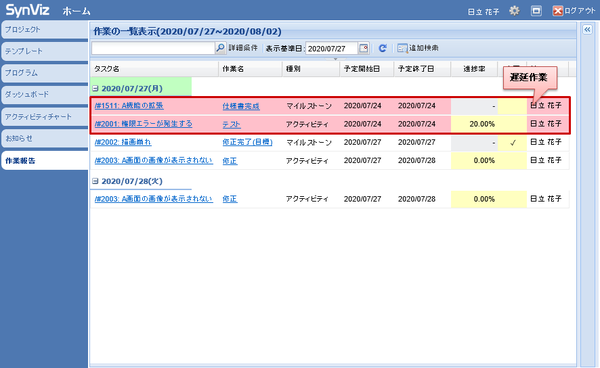This screenshot has height=368, width=600.
Task: Click the 追加検索 toolbar button
Action: [x=418, y=48]
